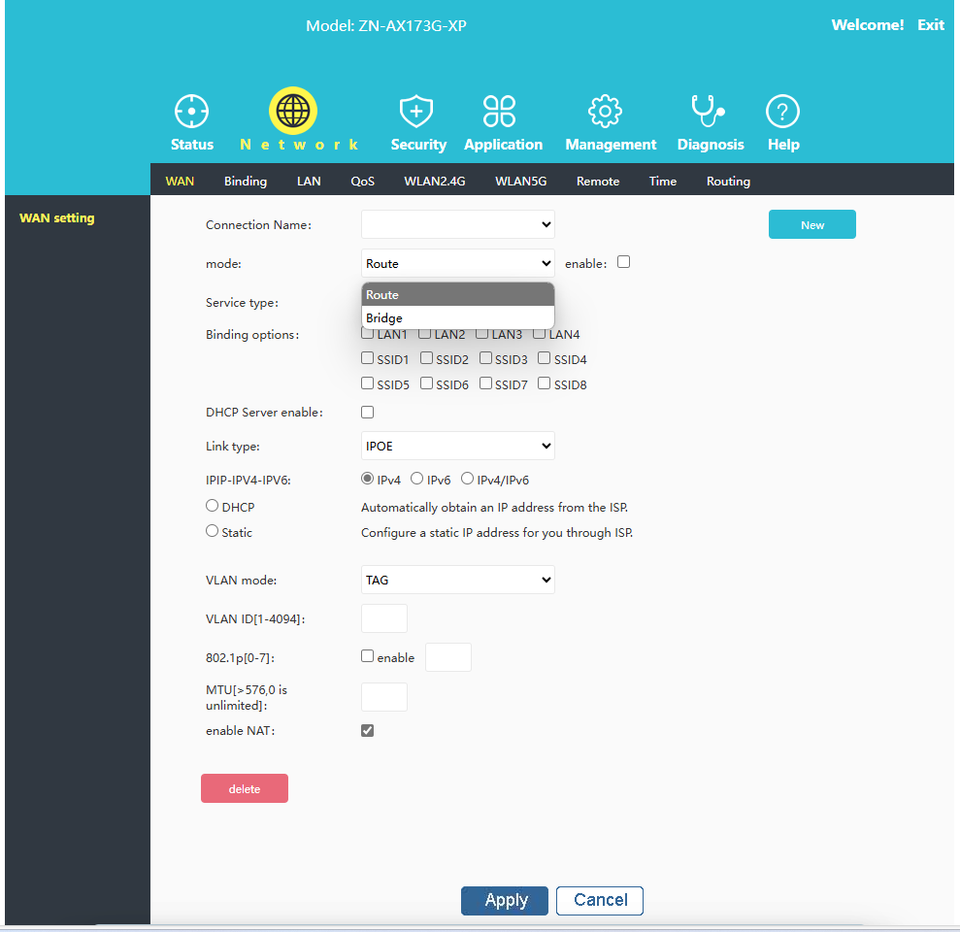This screenshot has width=960, height=932.
Task: Open the Link type IPOE dropdown
Action: pyautogui.click(x=457, y=446)
